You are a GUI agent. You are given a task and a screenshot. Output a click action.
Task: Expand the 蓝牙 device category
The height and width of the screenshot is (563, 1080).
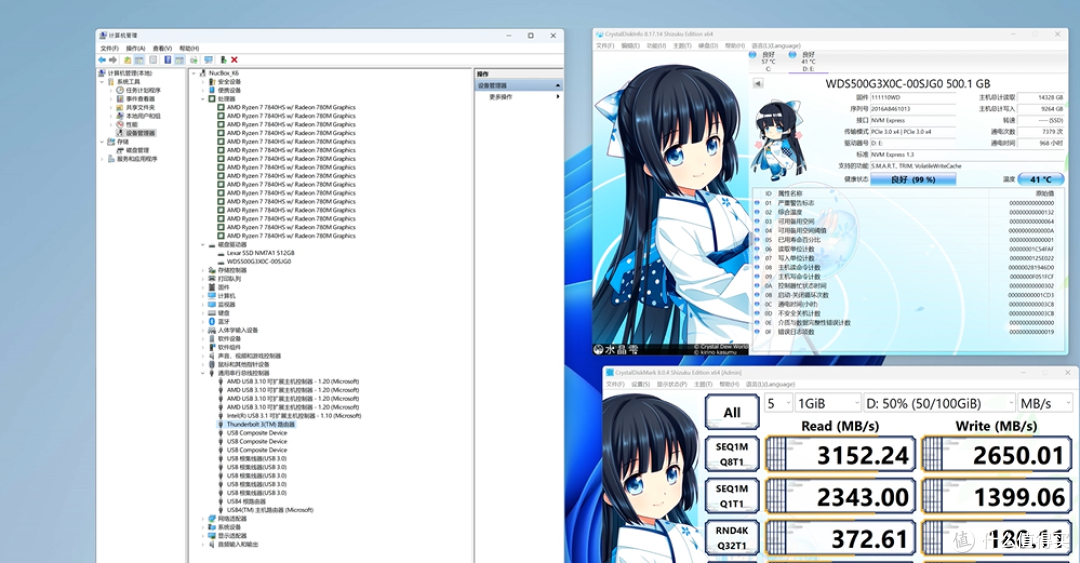point(203,322)
